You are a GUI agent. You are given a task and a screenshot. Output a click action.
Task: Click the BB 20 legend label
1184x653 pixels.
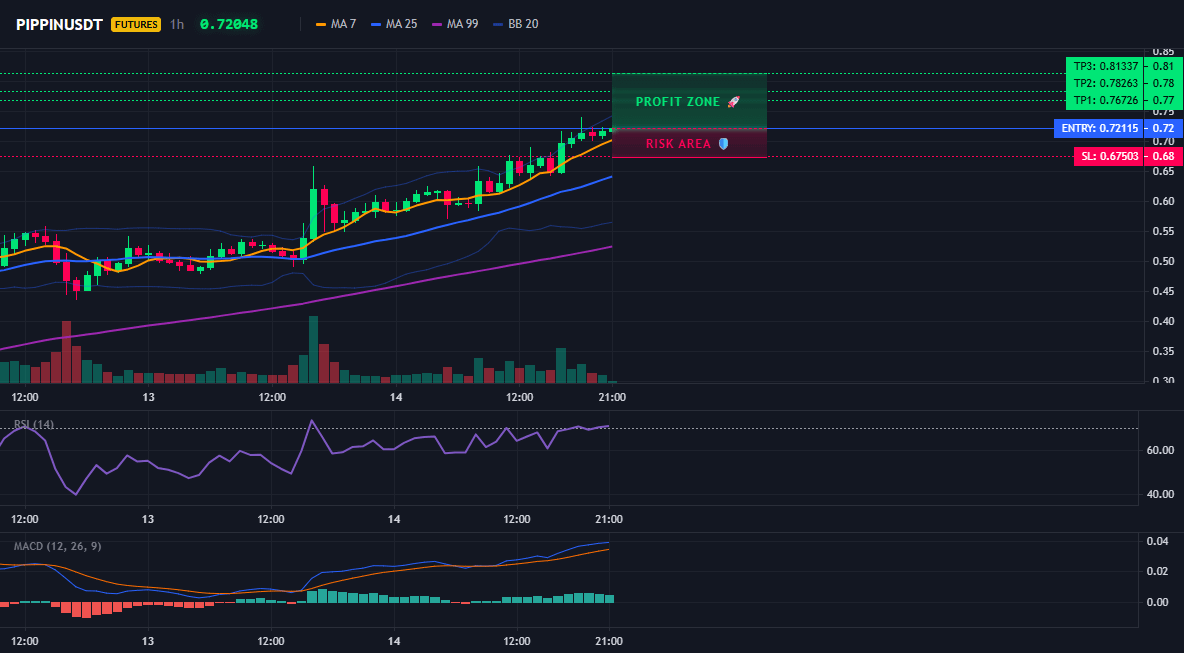point(523,24)
